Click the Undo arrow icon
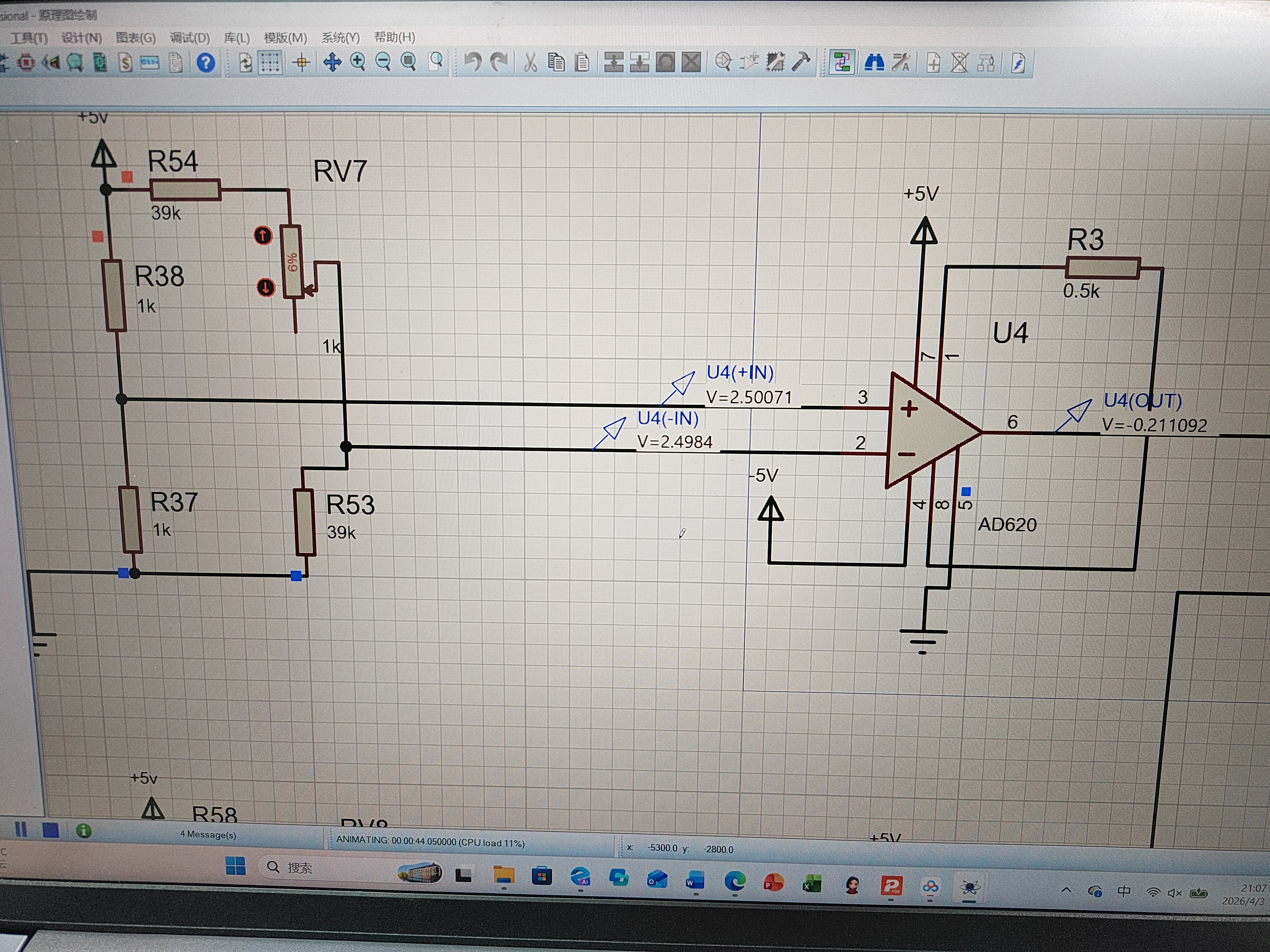The height and width of the screenshot is (952, 1270). (473, 62)
